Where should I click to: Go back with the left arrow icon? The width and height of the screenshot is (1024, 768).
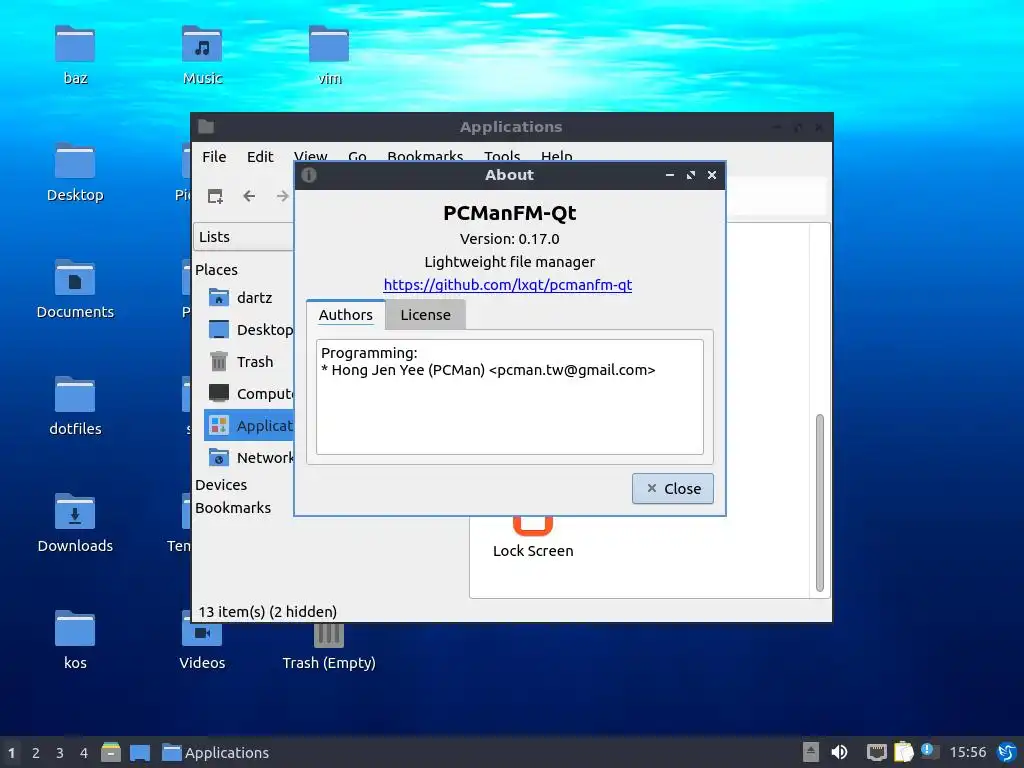pos(249,196)
